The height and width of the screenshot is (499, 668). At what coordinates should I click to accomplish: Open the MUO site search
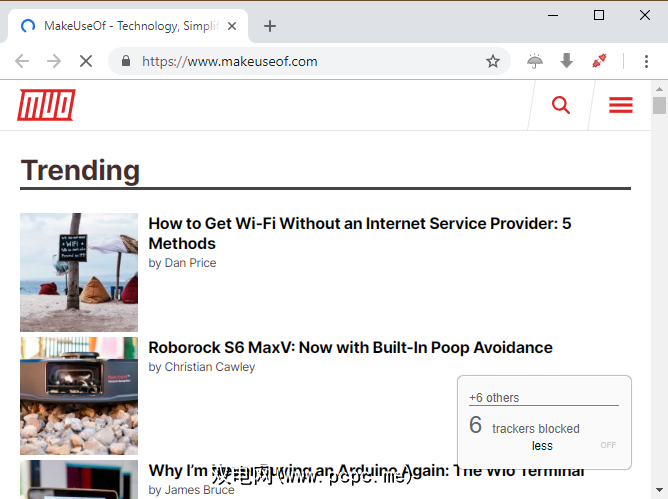561,105
